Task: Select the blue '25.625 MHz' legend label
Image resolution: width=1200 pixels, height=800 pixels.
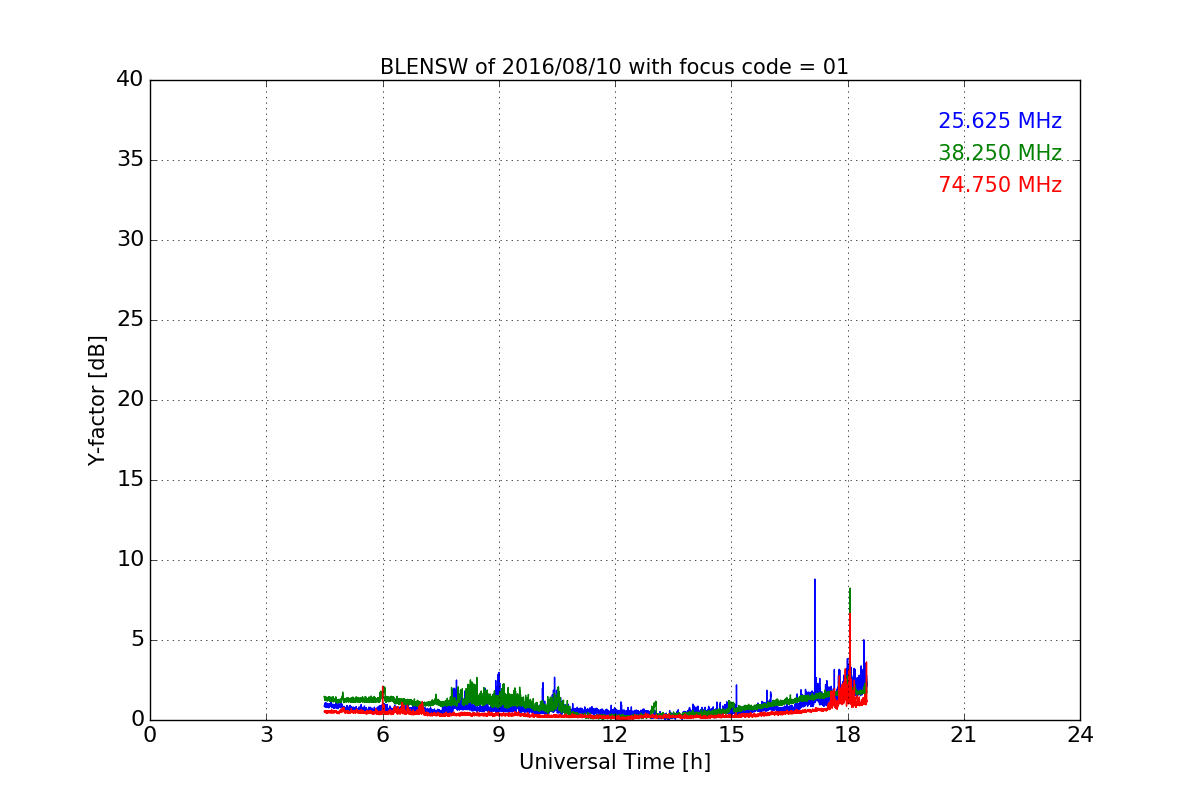Action: click(1000, 121)
